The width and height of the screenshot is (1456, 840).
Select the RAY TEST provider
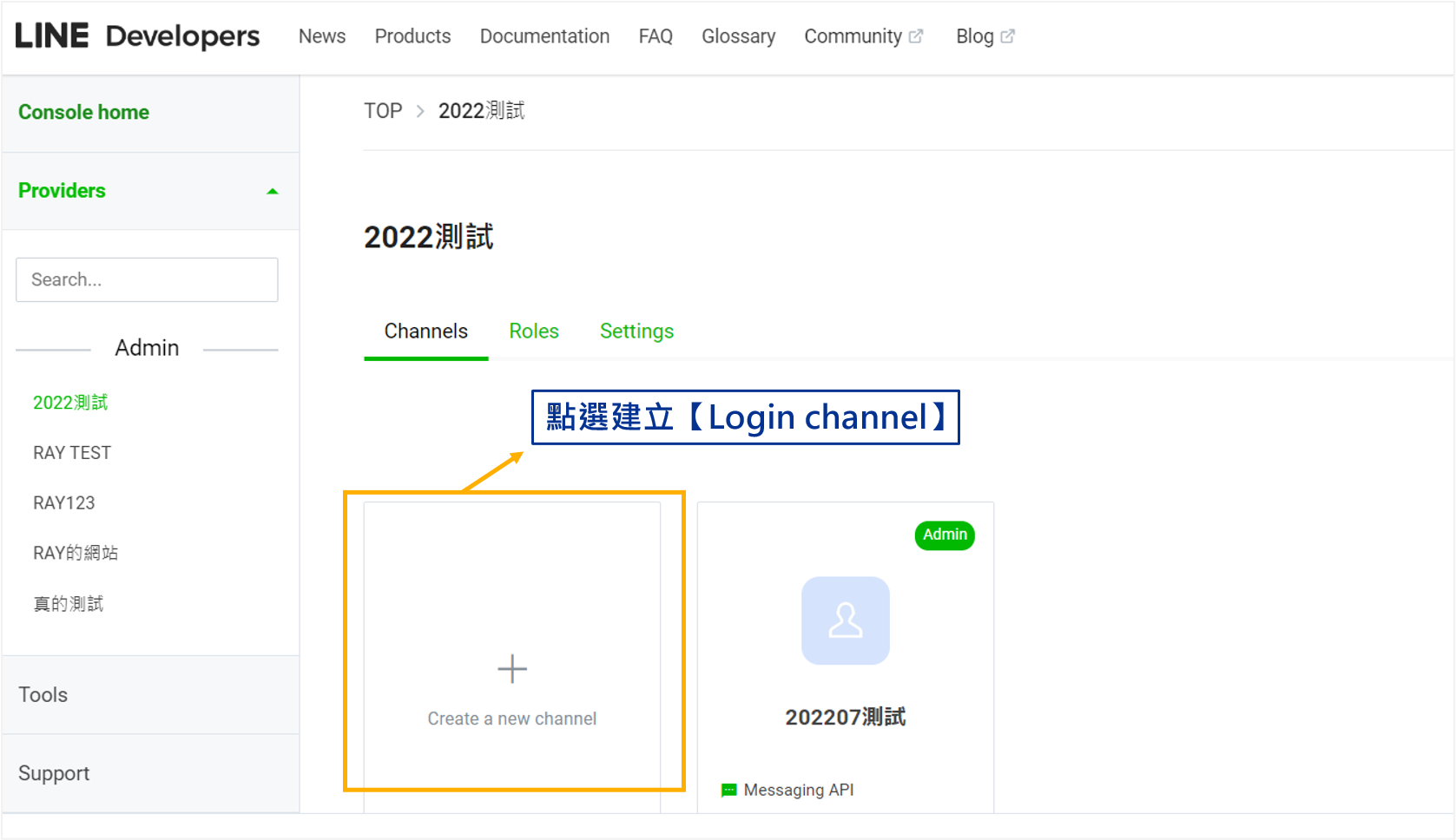click(x=72, y=452)
